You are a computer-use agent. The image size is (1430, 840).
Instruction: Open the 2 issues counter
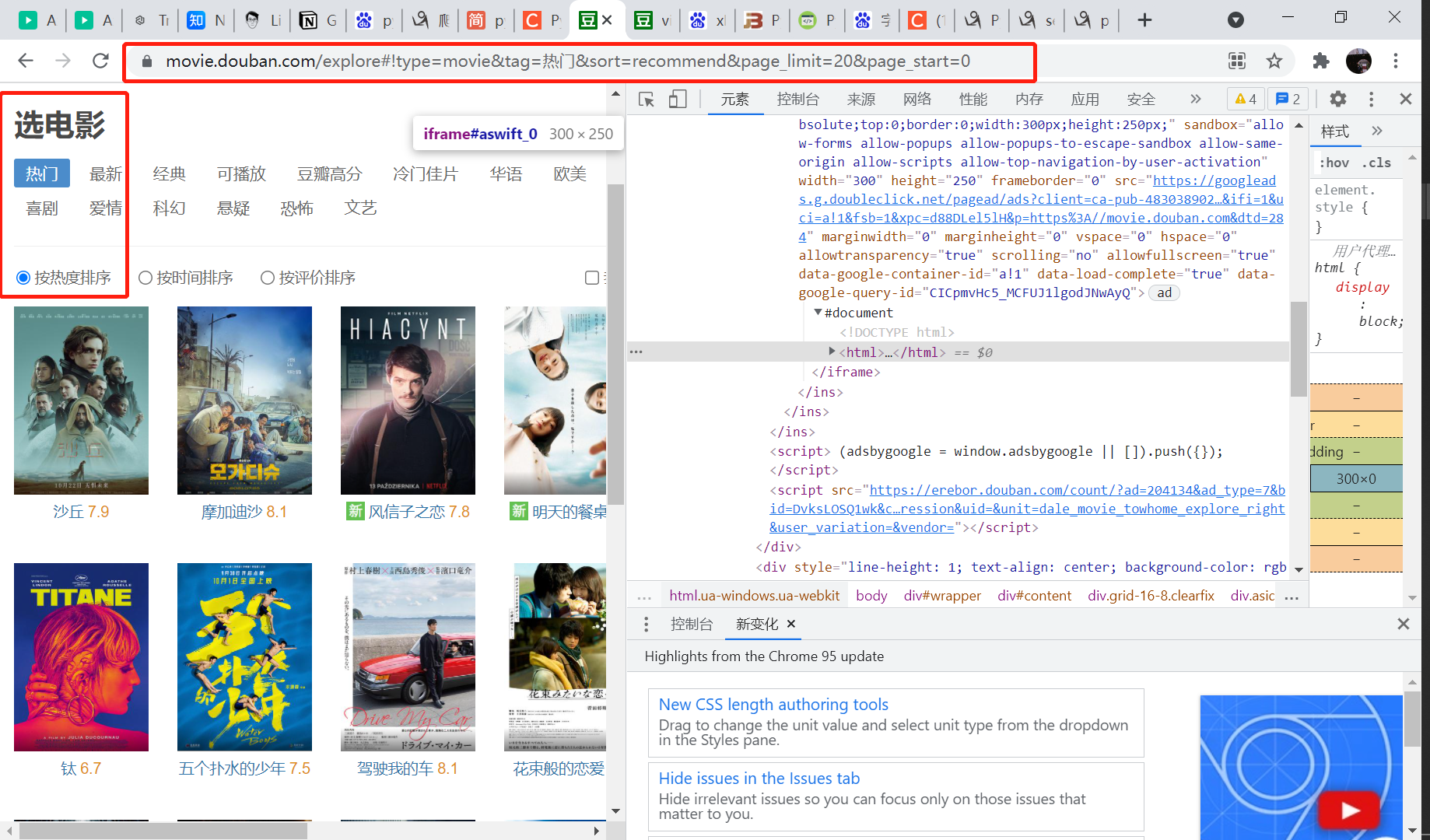1288,99
